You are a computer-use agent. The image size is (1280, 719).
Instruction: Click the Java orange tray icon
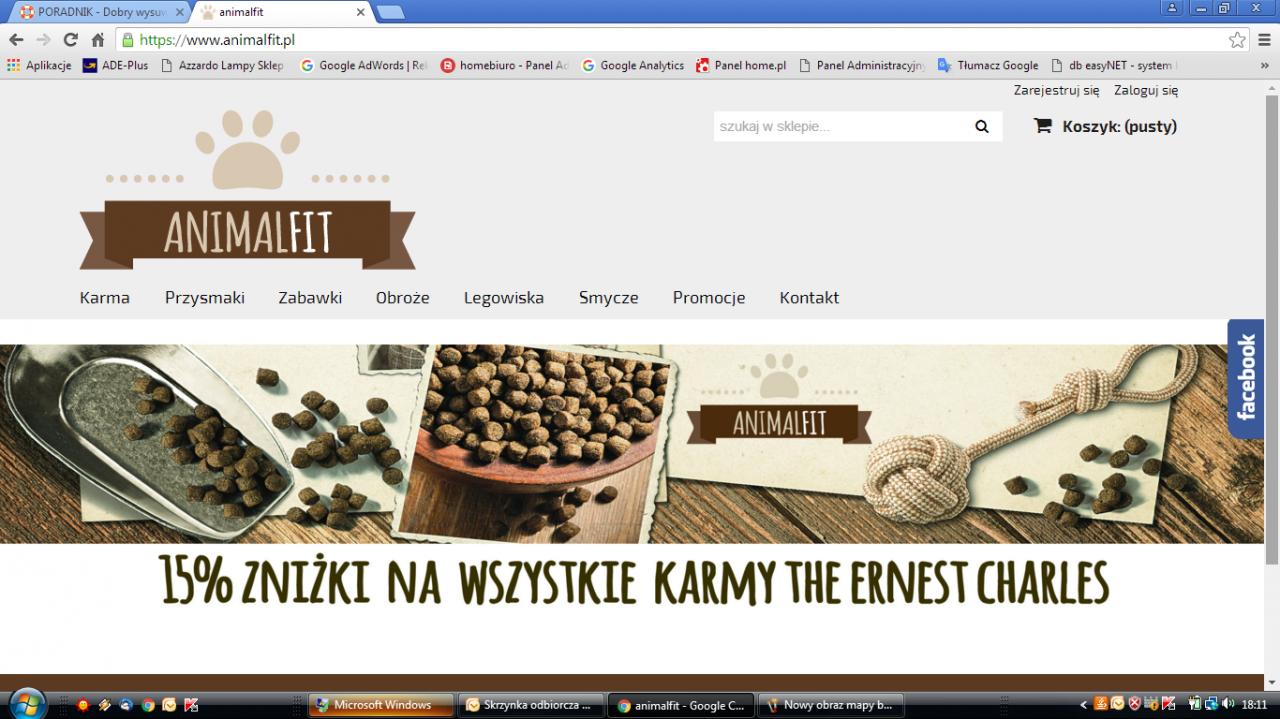pyautogui.click(x=1101, y=704)
